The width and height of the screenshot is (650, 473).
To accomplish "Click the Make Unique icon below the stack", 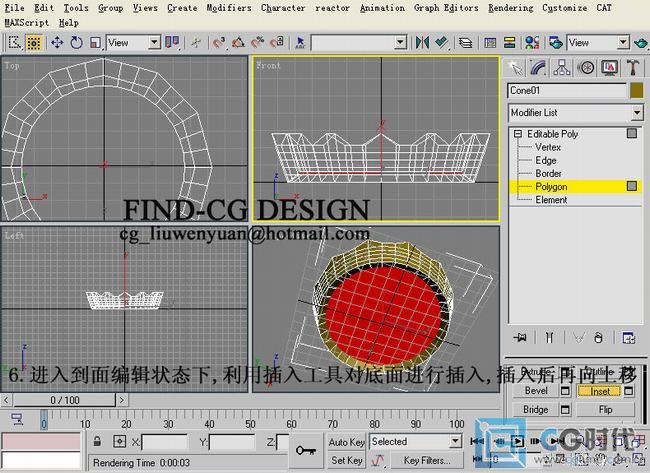I will tap(579, 338).
